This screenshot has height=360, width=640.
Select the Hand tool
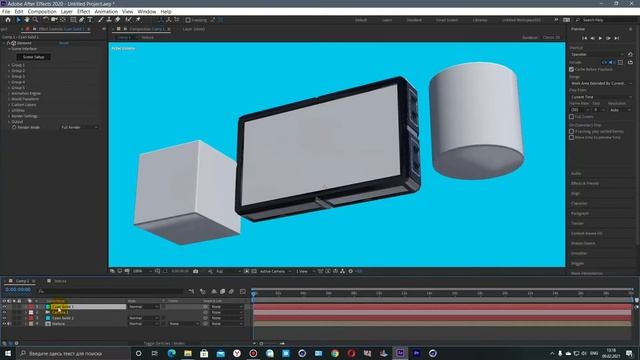27,20
